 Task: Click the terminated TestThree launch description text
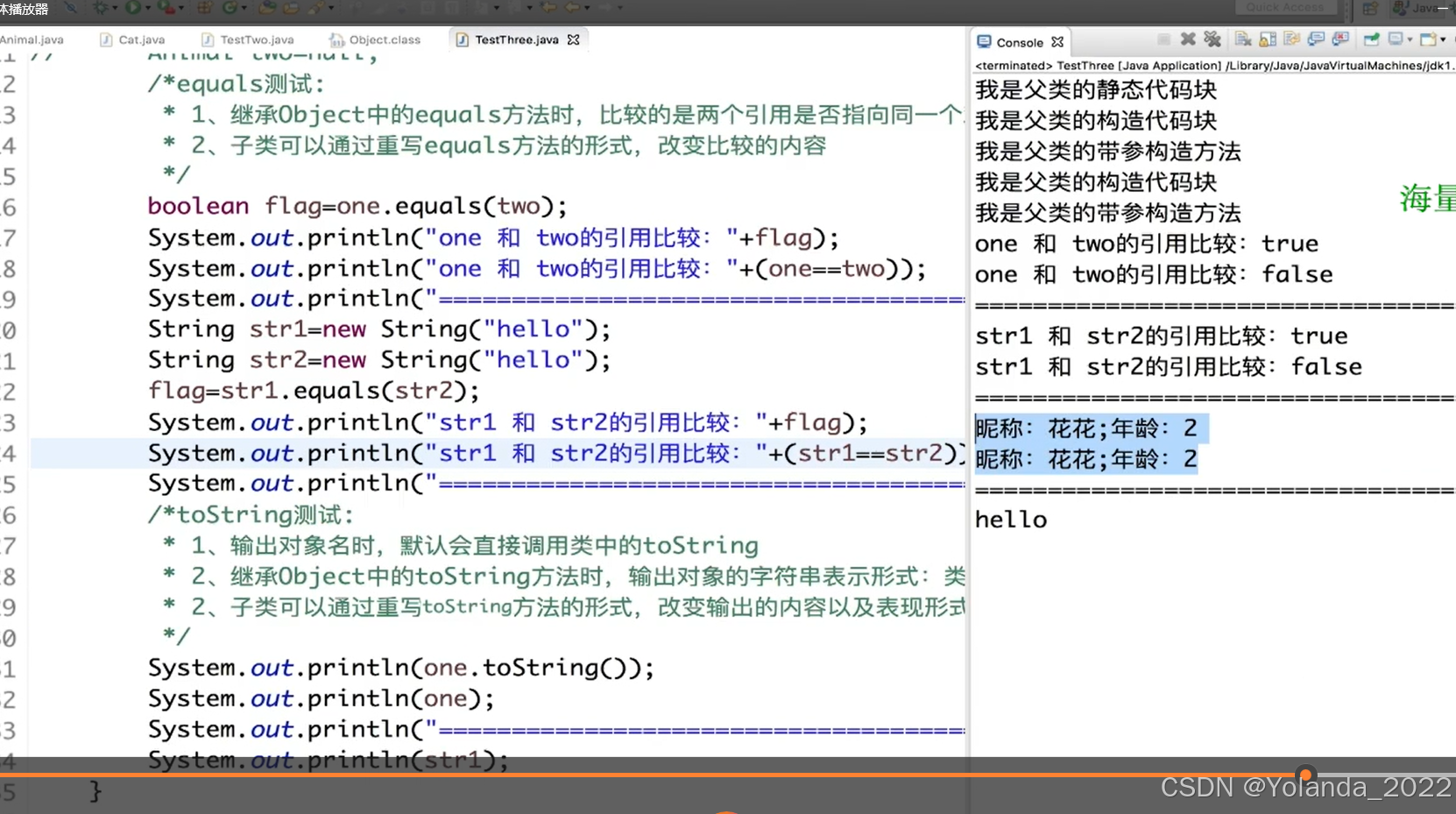click(1215, 66)
